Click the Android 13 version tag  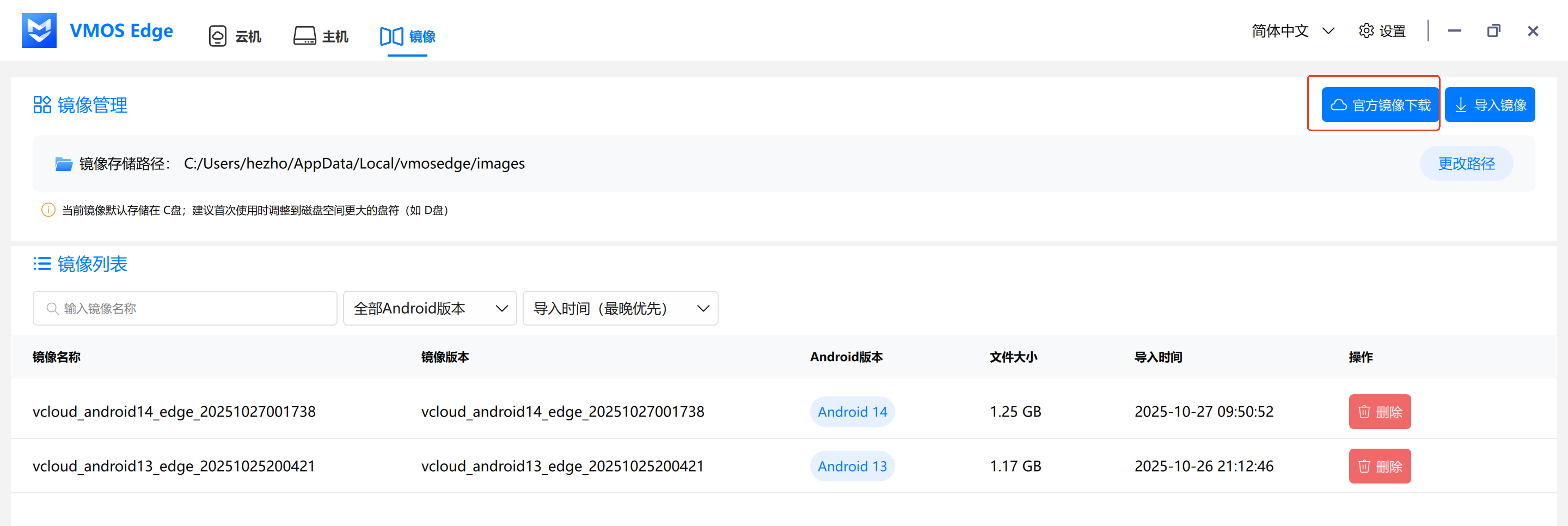tap(852, 466)
